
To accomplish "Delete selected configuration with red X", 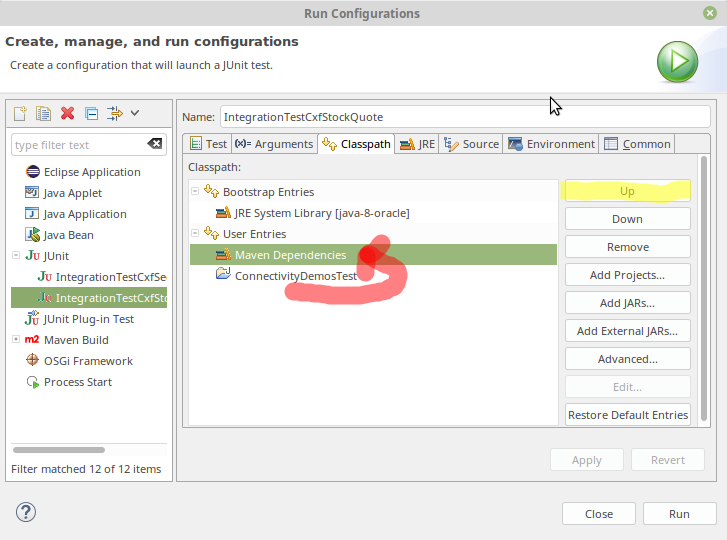I will 68,113.
